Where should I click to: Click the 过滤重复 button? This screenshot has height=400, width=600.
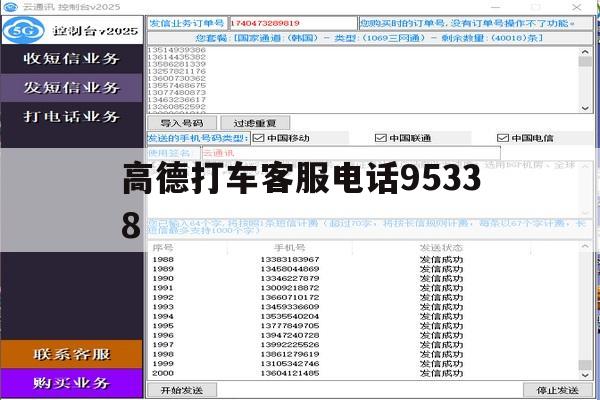pos(255,123)
